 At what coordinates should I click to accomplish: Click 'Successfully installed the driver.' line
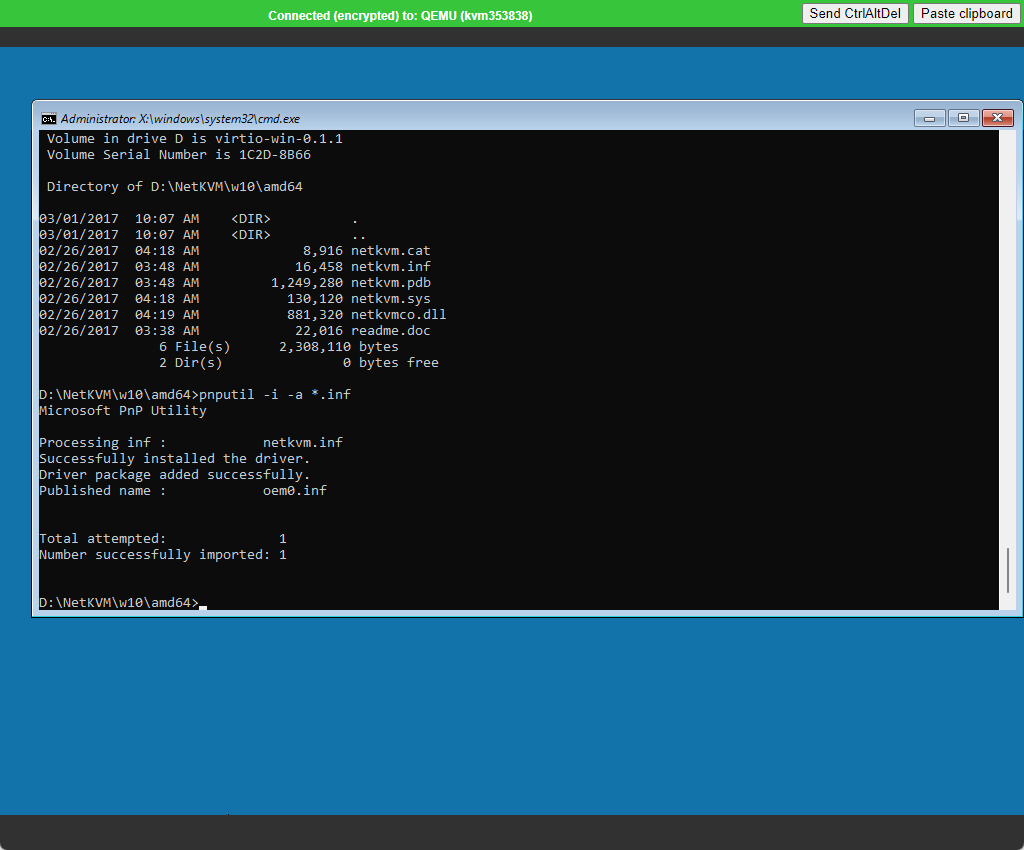pyautogui.click(x=174, y=458)
